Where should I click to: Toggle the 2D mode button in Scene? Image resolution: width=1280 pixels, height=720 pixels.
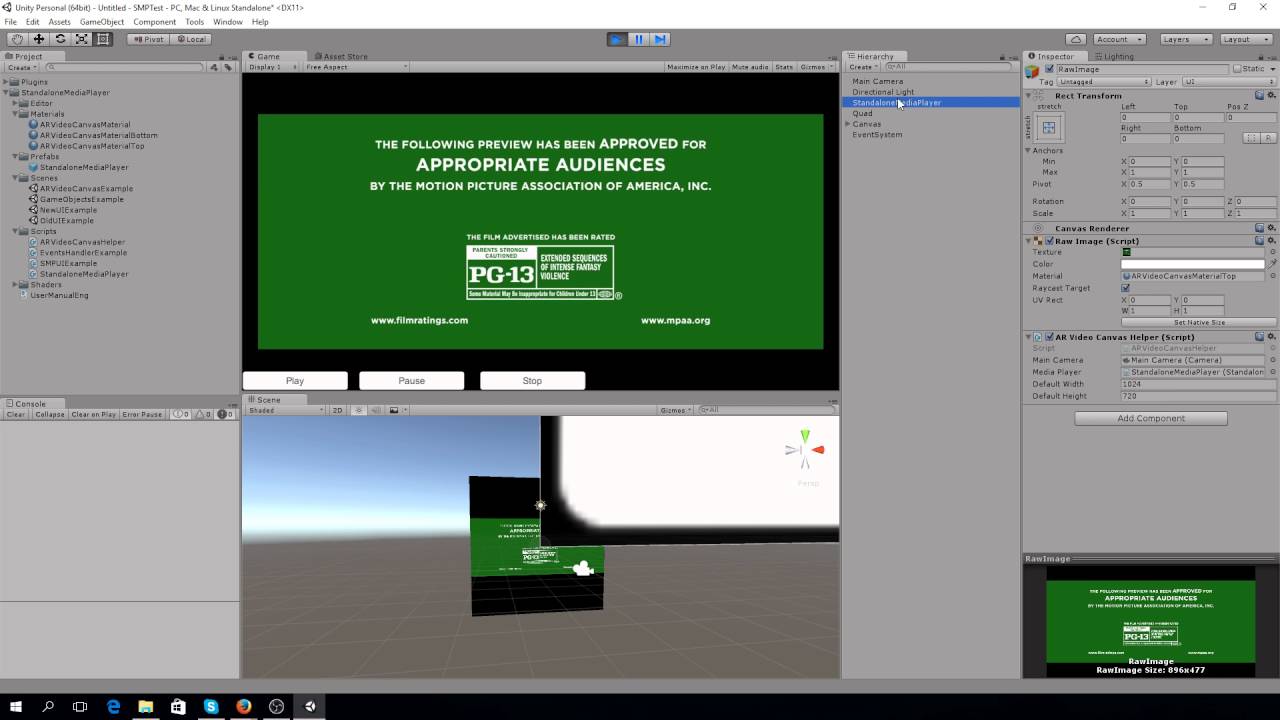(337, 410)
